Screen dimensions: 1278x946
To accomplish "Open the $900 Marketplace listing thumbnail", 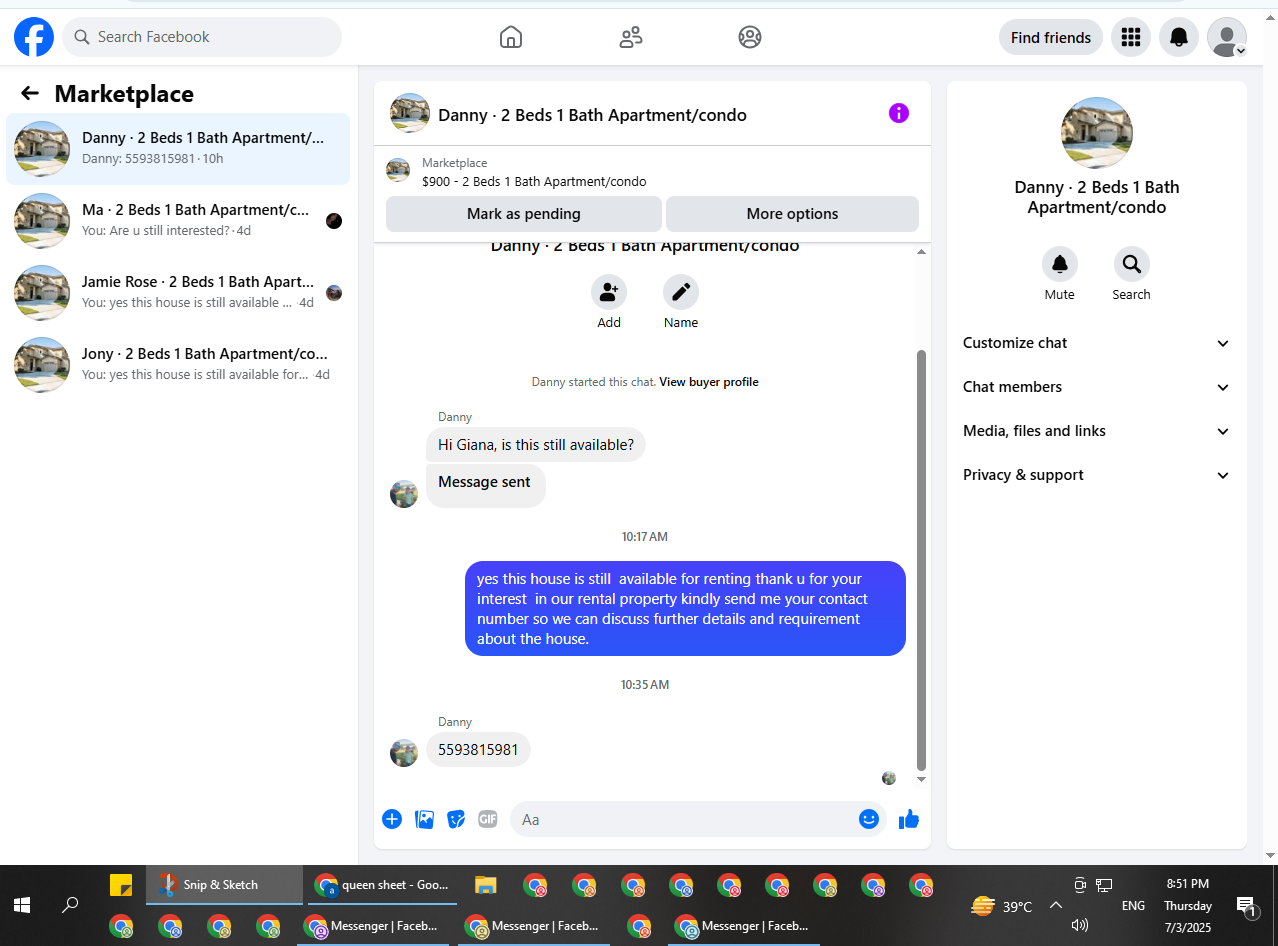I will [x=398, y=171].
